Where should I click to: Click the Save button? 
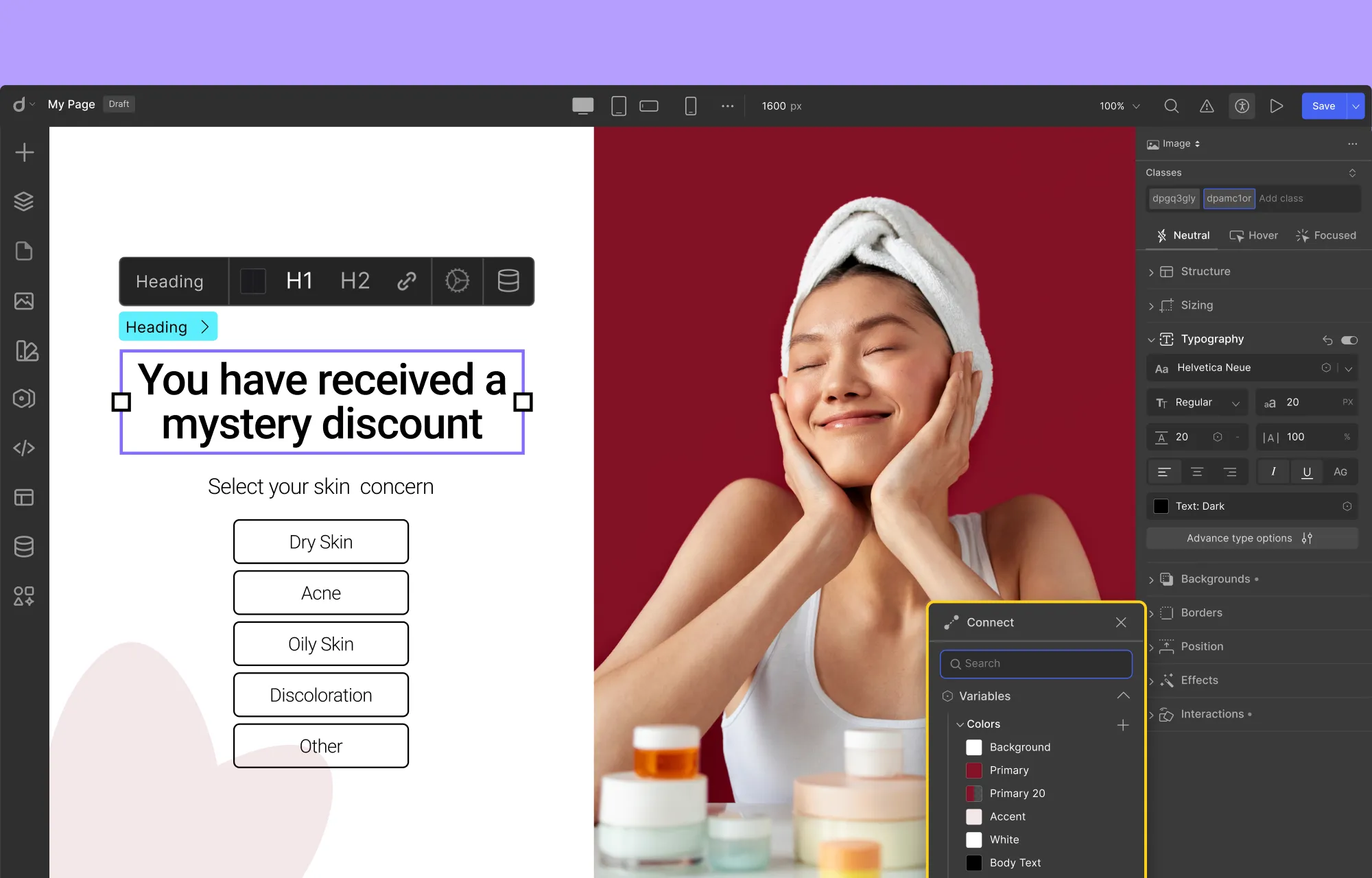[1323, 106]
